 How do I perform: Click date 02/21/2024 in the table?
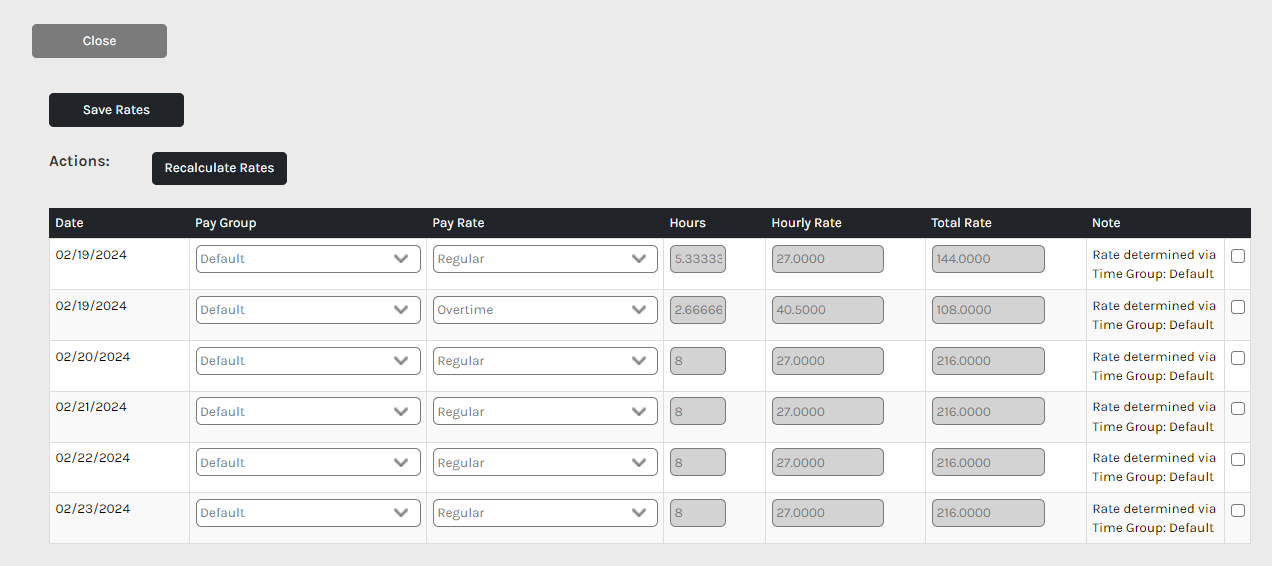(x=91, y=407)
